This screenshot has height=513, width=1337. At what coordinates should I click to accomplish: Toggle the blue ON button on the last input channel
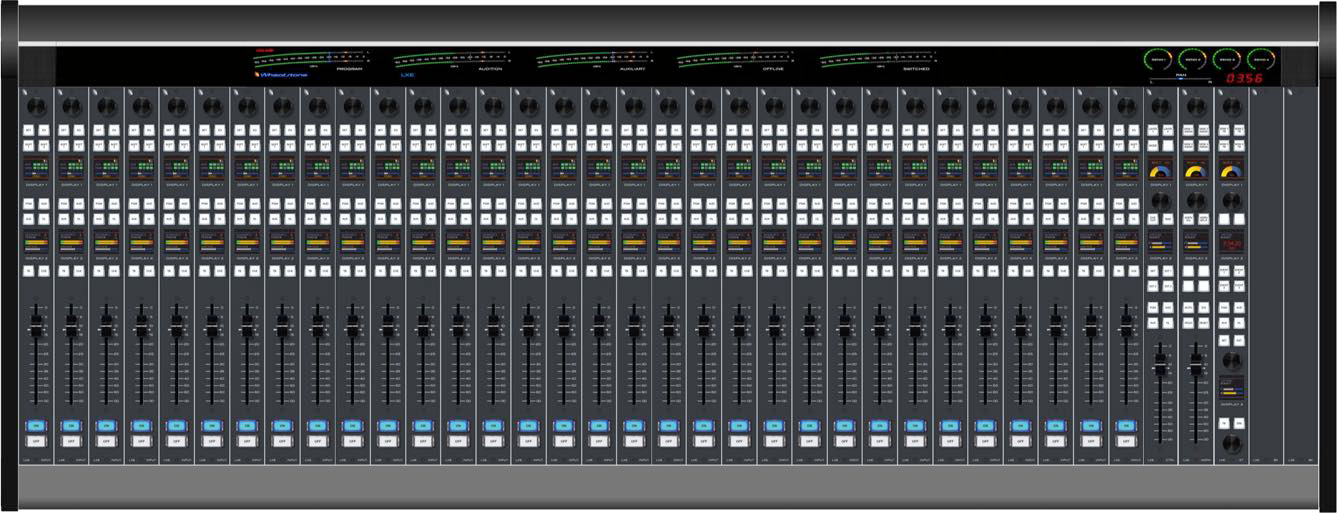click(1125, 425)
